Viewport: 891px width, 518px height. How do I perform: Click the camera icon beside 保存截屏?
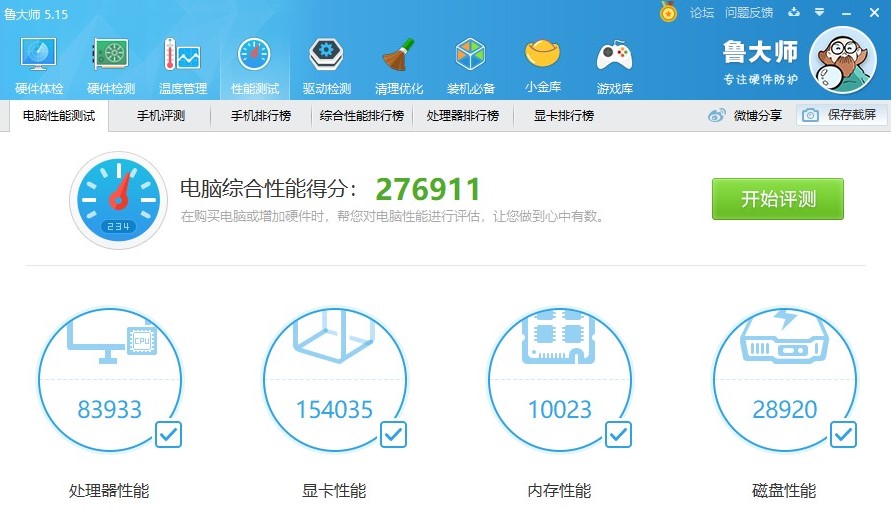click(x=810, y=115)
